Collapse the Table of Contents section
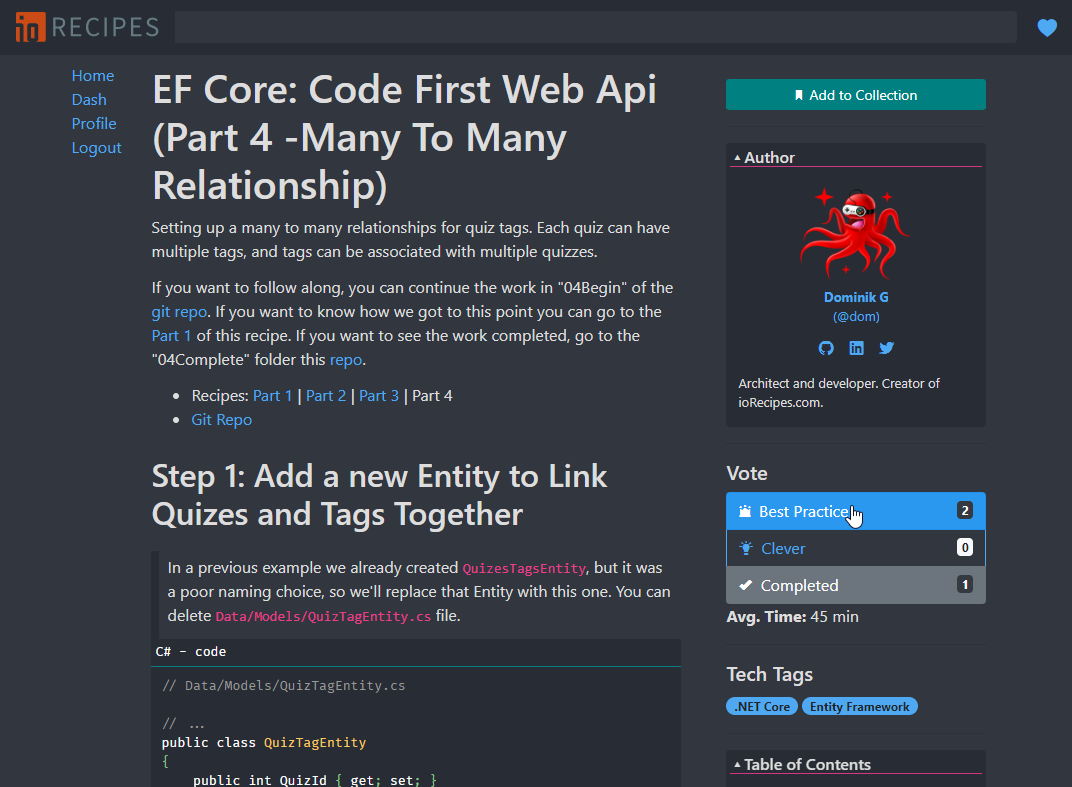 click(739, 764)
